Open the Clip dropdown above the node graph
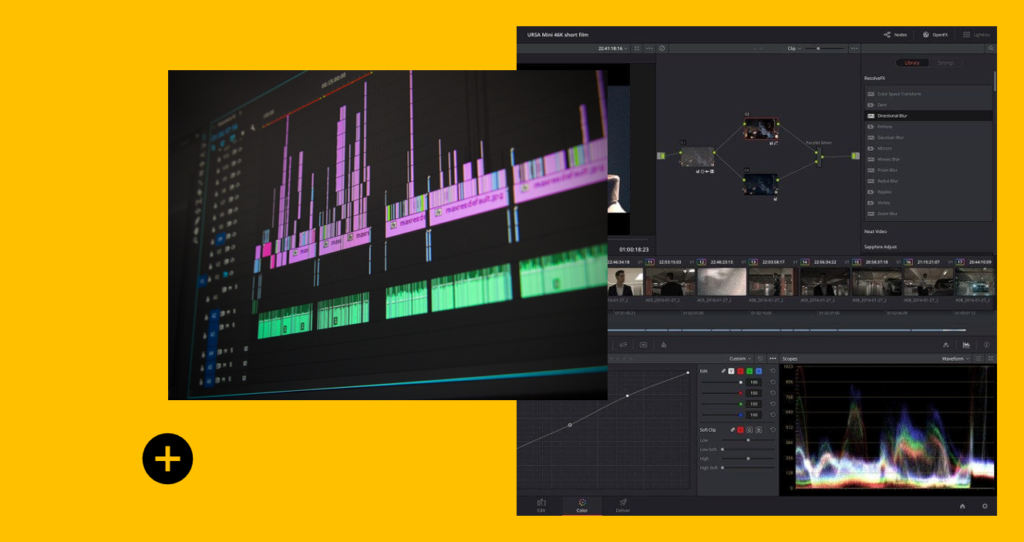 point(794,48)
